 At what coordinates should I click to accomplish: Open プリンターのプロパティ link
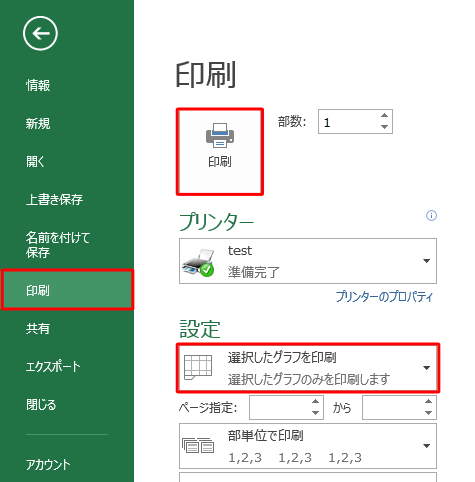(384, 296)
